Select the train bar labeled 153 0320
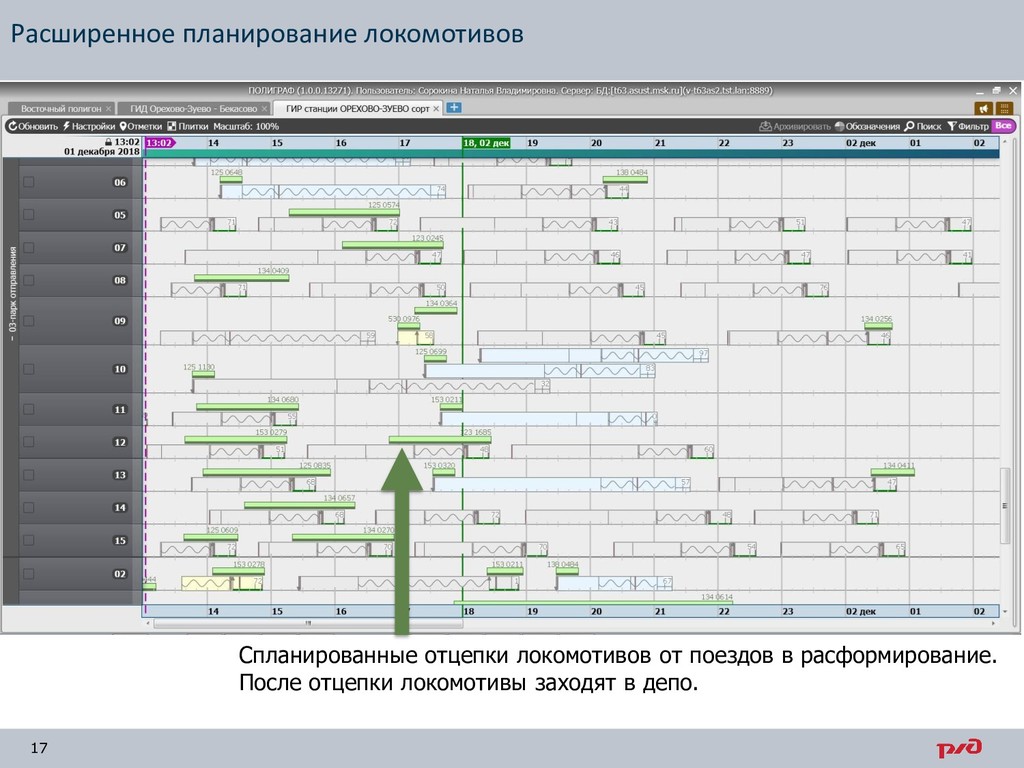The image size is (1024, 768). 443,472
